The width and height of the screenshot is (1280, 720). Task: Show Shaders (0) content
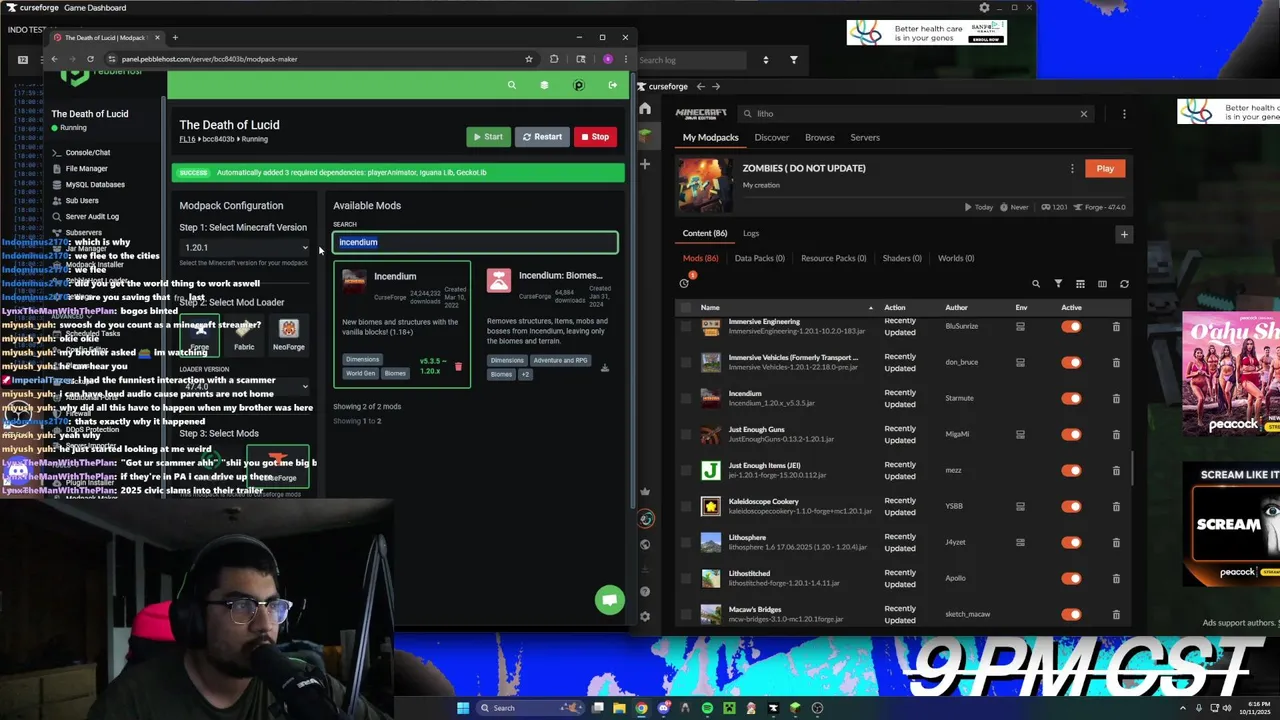tap(902, 259)
